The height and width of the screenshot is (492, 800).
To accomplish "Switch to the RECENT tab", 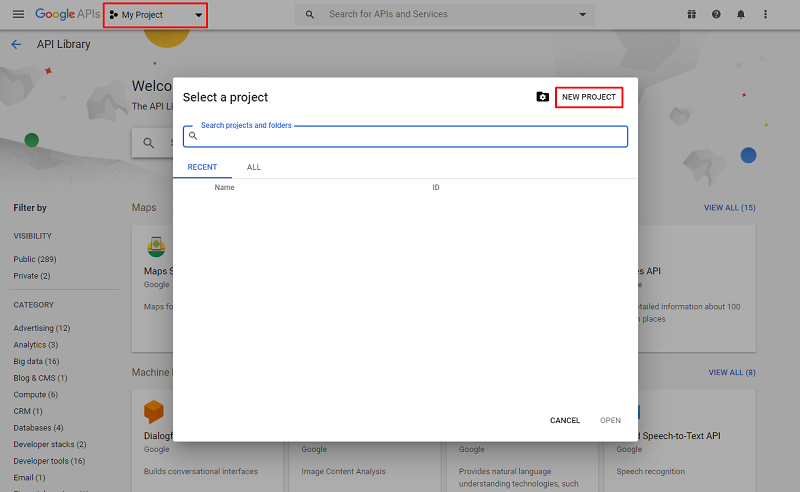I will 202,167.
